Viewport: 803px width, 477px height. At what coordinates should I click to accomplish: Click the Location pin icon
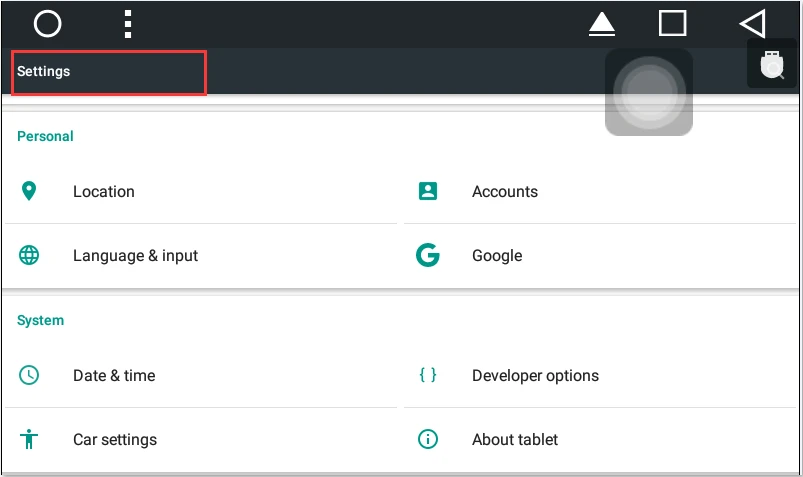coord(29,191)
